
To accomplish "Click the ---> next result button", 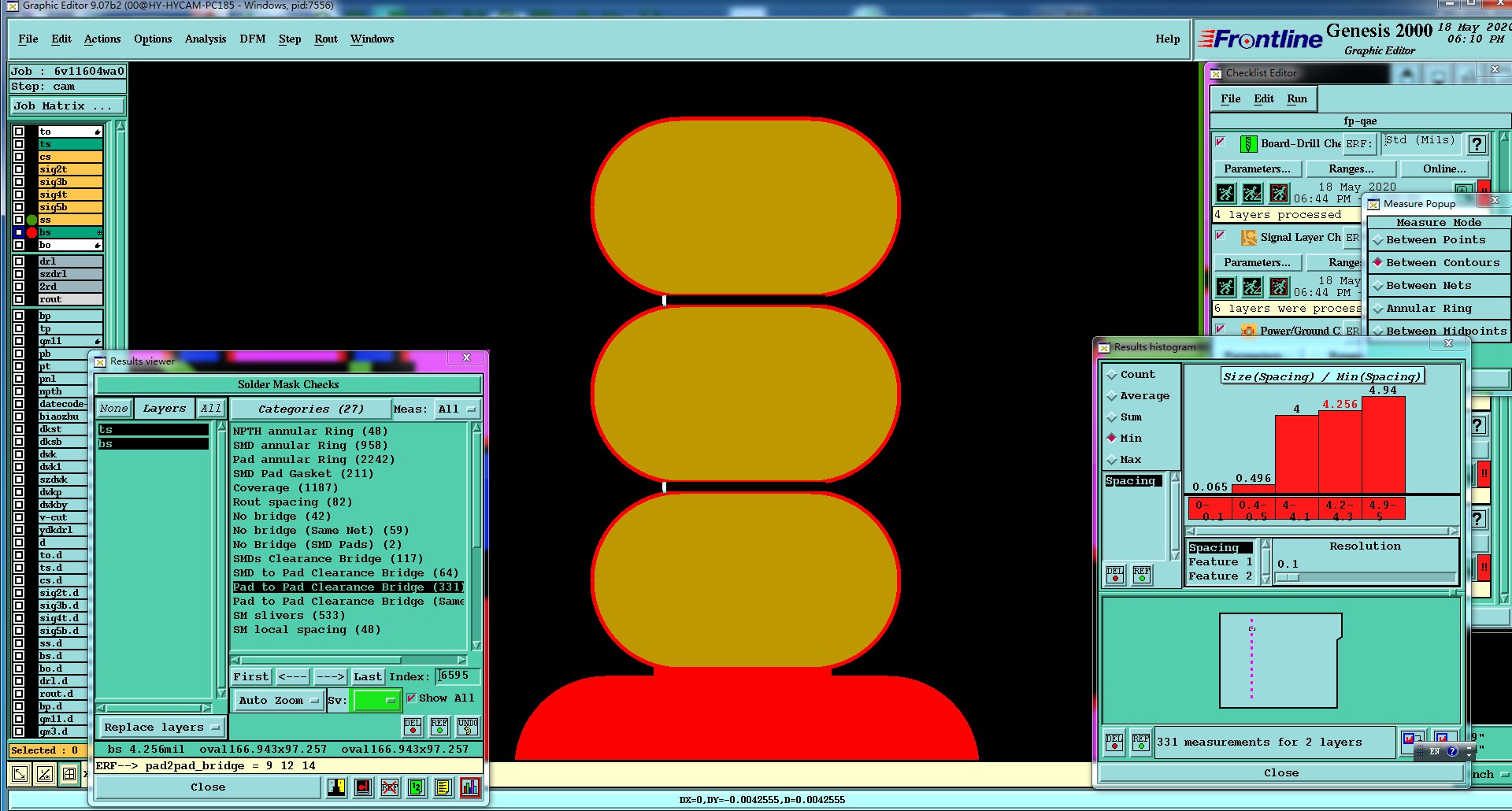I will [331, 677].
